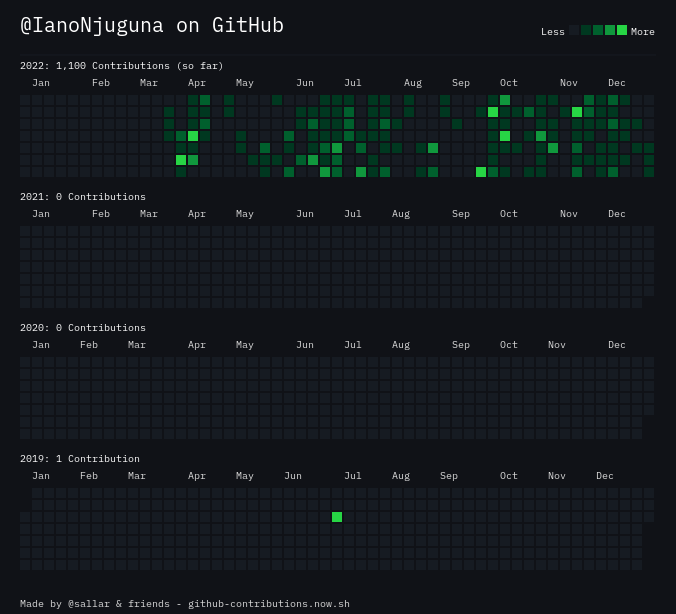Click the 'Feb' label in the 2022 chart
This screenshot has width=676, height=614.
(101, 83)
